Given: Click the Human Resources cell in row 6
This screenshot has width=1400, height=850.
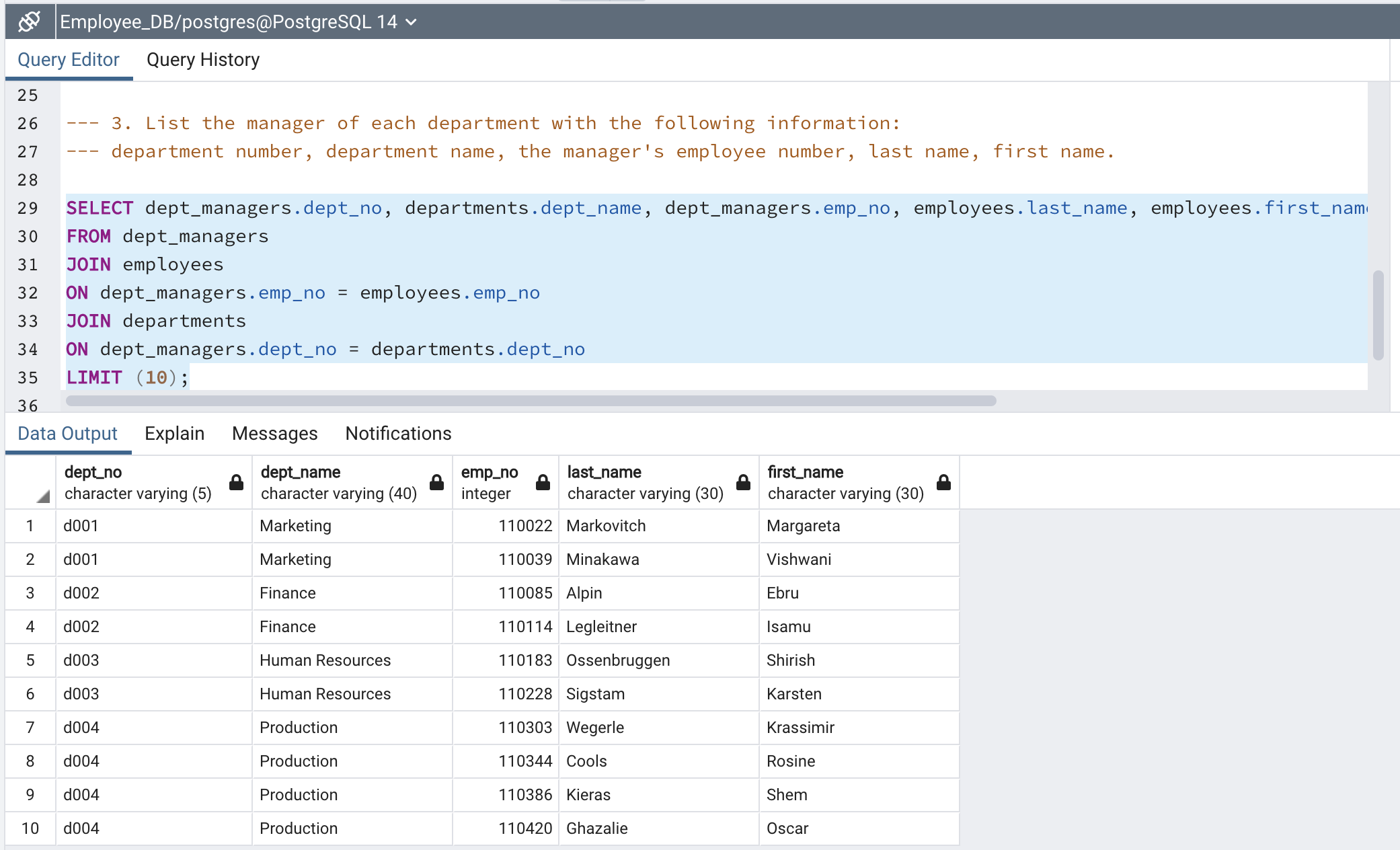Looking at the screenshot, I should tap(325, 694).
